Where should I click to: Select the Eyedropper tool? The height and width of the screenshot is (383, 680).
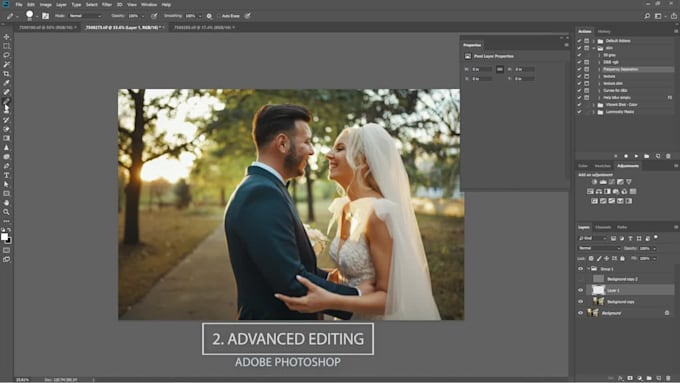point(7,83)
